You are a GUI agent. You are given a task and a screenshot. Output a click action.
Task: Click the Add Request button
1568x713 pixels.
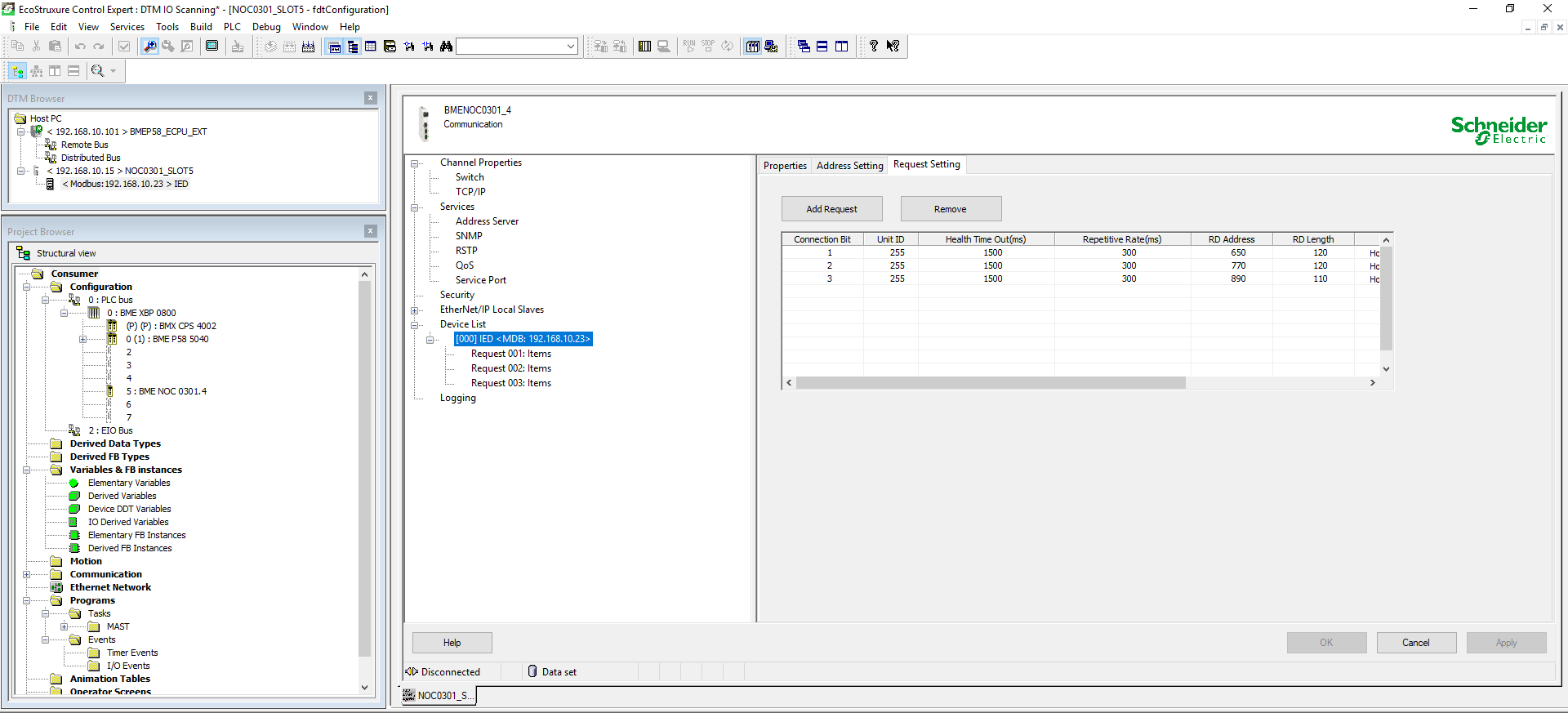click(831, 209)
